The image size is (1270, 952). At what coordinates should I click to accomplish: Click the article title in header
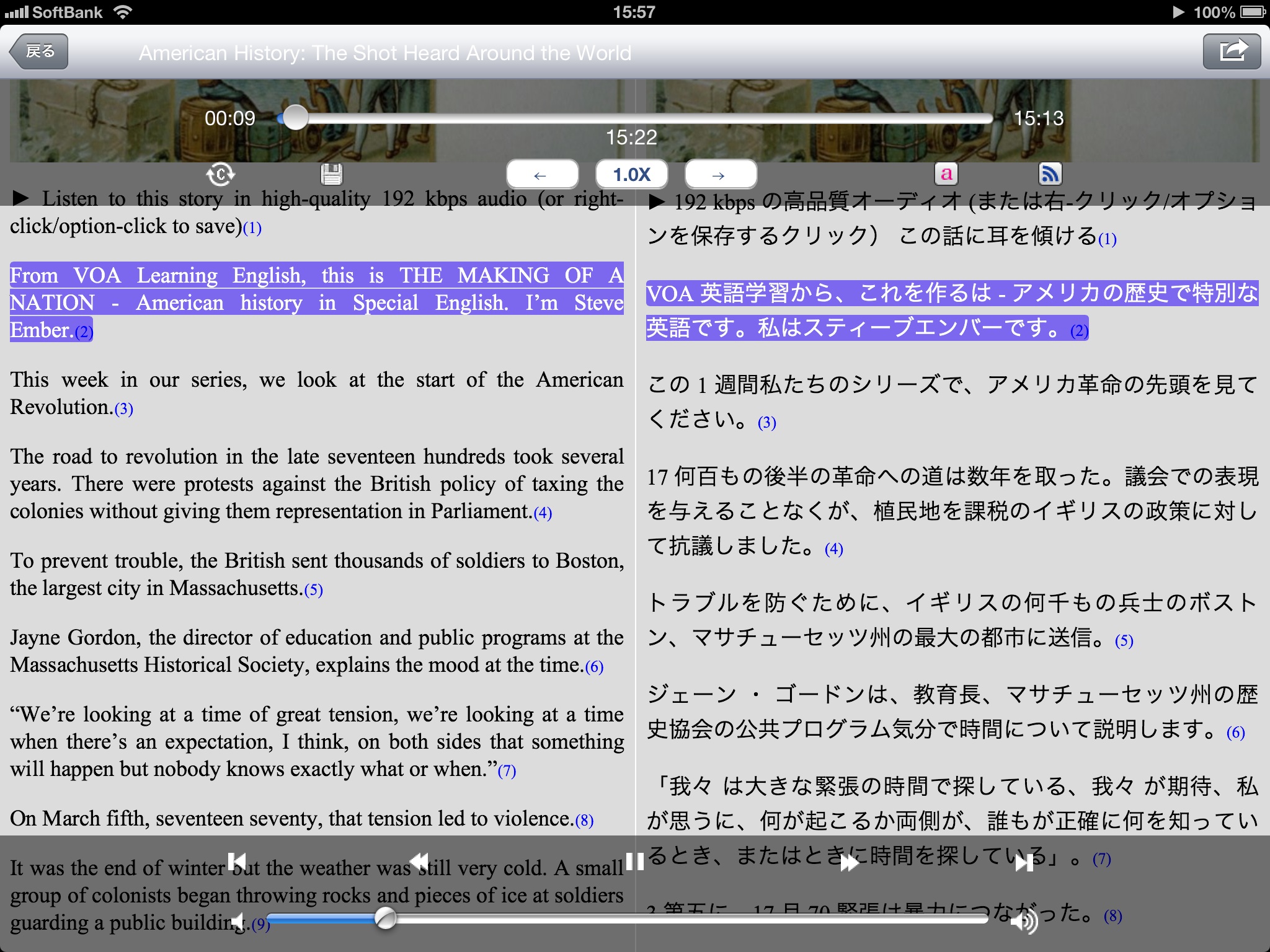pyautogui.click(x=385, y=53)
